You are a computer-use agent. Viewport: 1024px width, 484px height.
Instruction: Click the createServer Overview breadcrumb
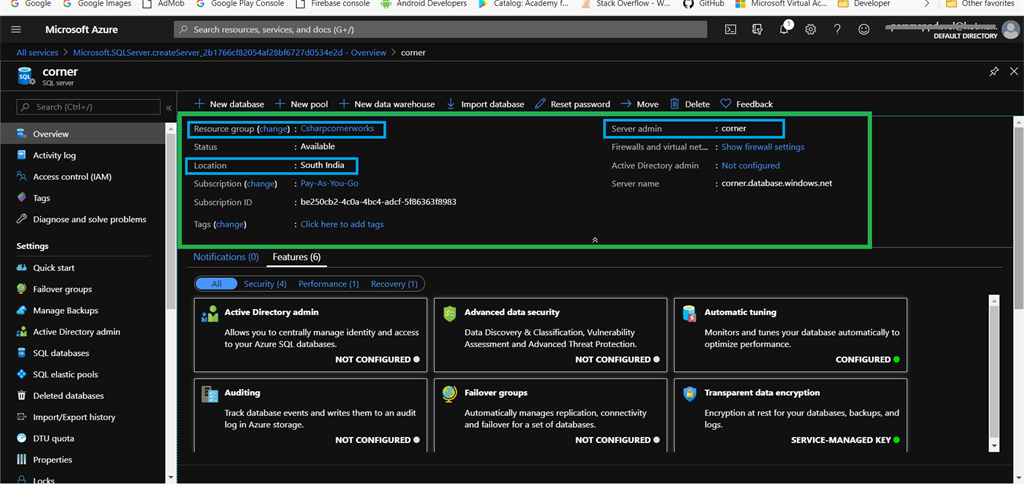tap(230, 52)
